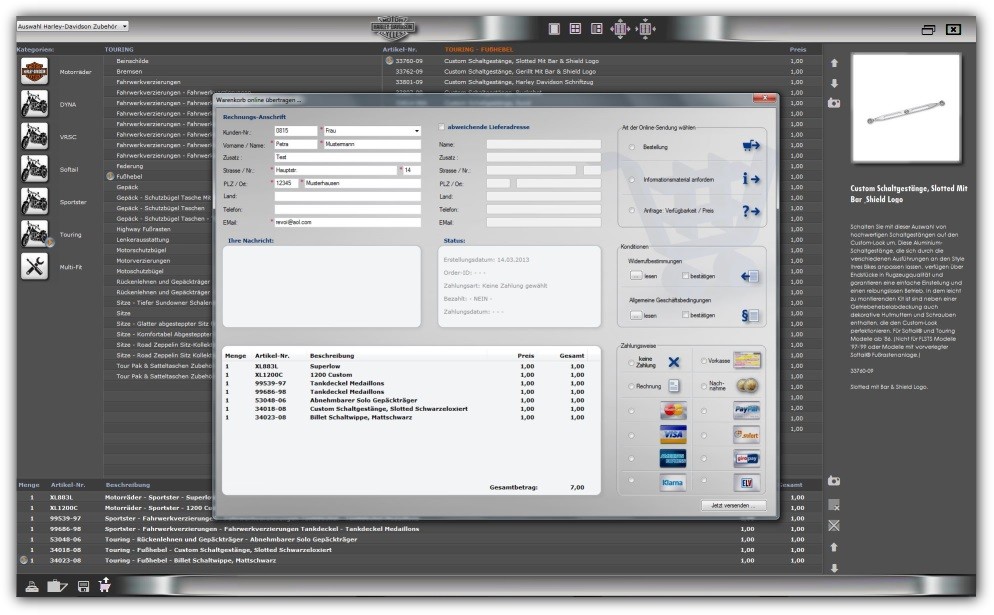Select the Rechnung payment radio button

click(631, 385)
